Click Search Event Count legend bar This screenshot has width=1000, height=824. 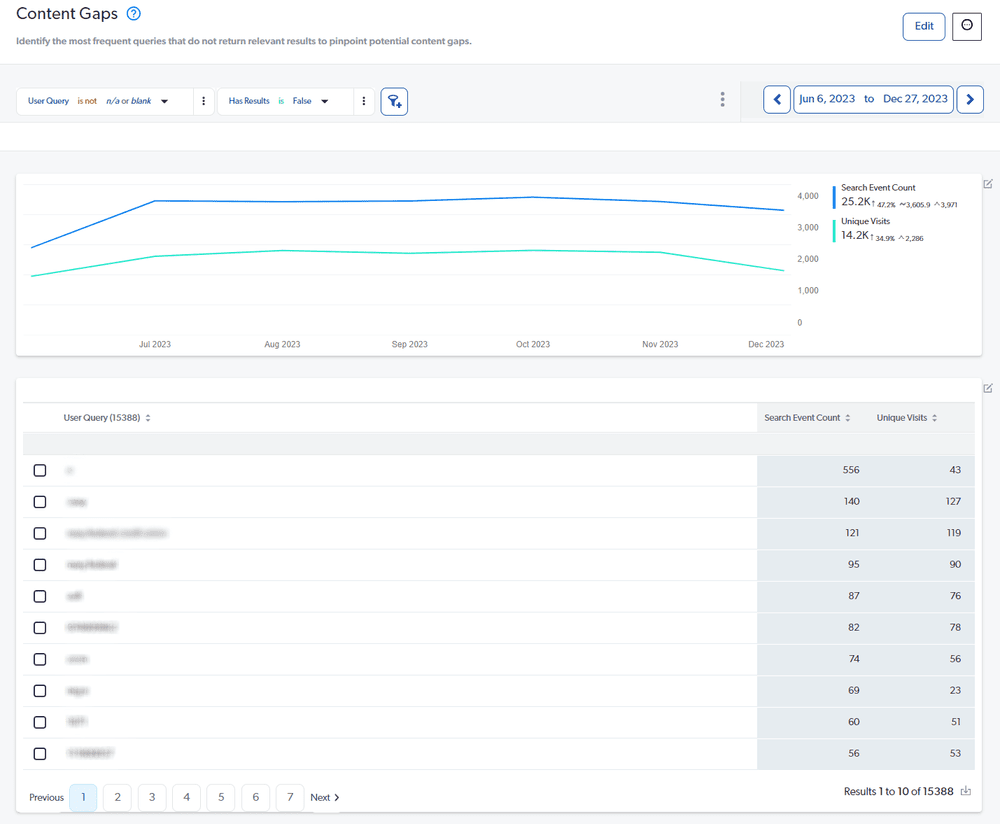tap(834, 196)
